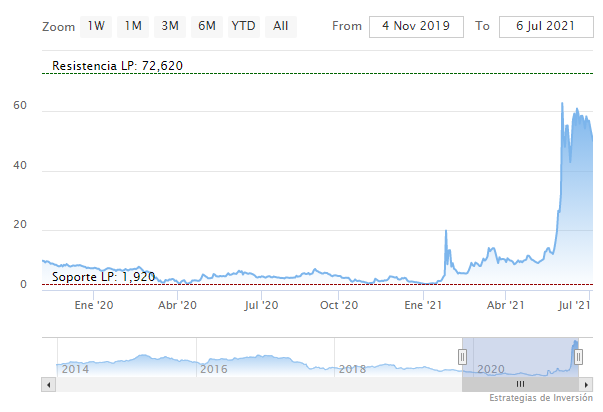The width and height of the screenshot is (603, 412).
Task: Choose the YTD zoom option
Action: coord(243,26)
